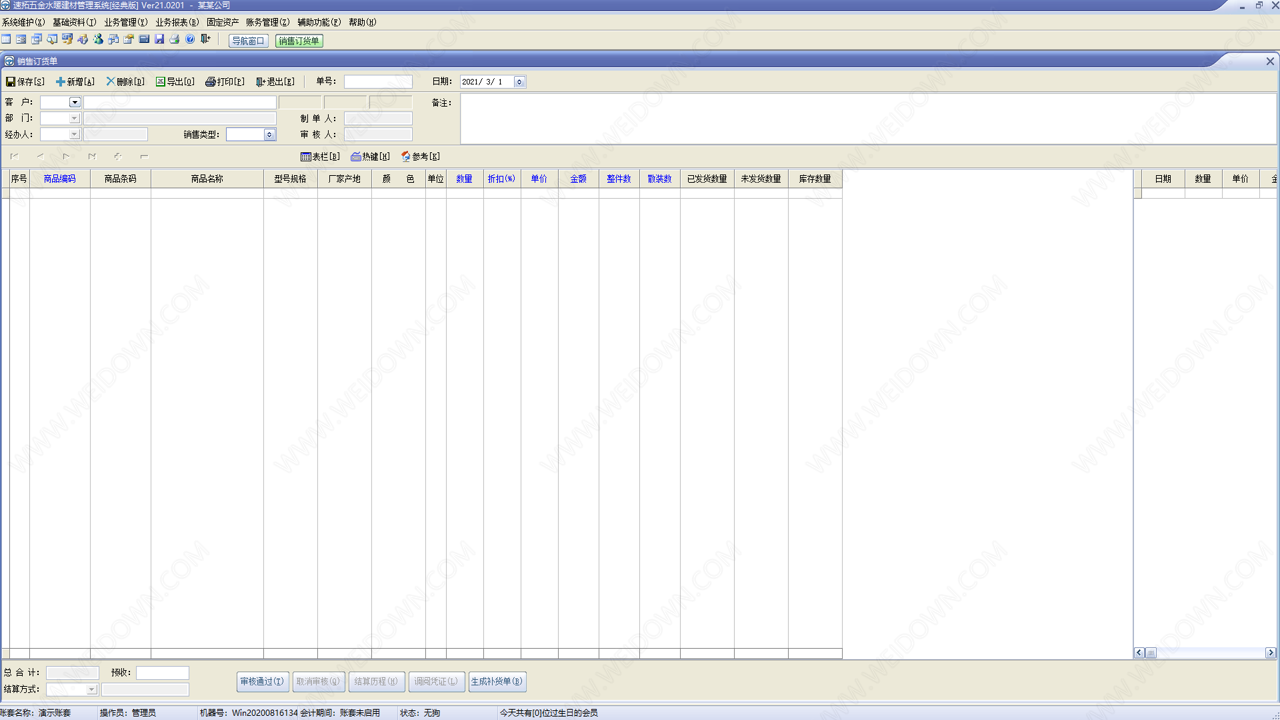The height and width of the screenshot is (720, 1280).
Task: Click the blue floppy disk toolbar icon
Action: (x=159, y=39)
